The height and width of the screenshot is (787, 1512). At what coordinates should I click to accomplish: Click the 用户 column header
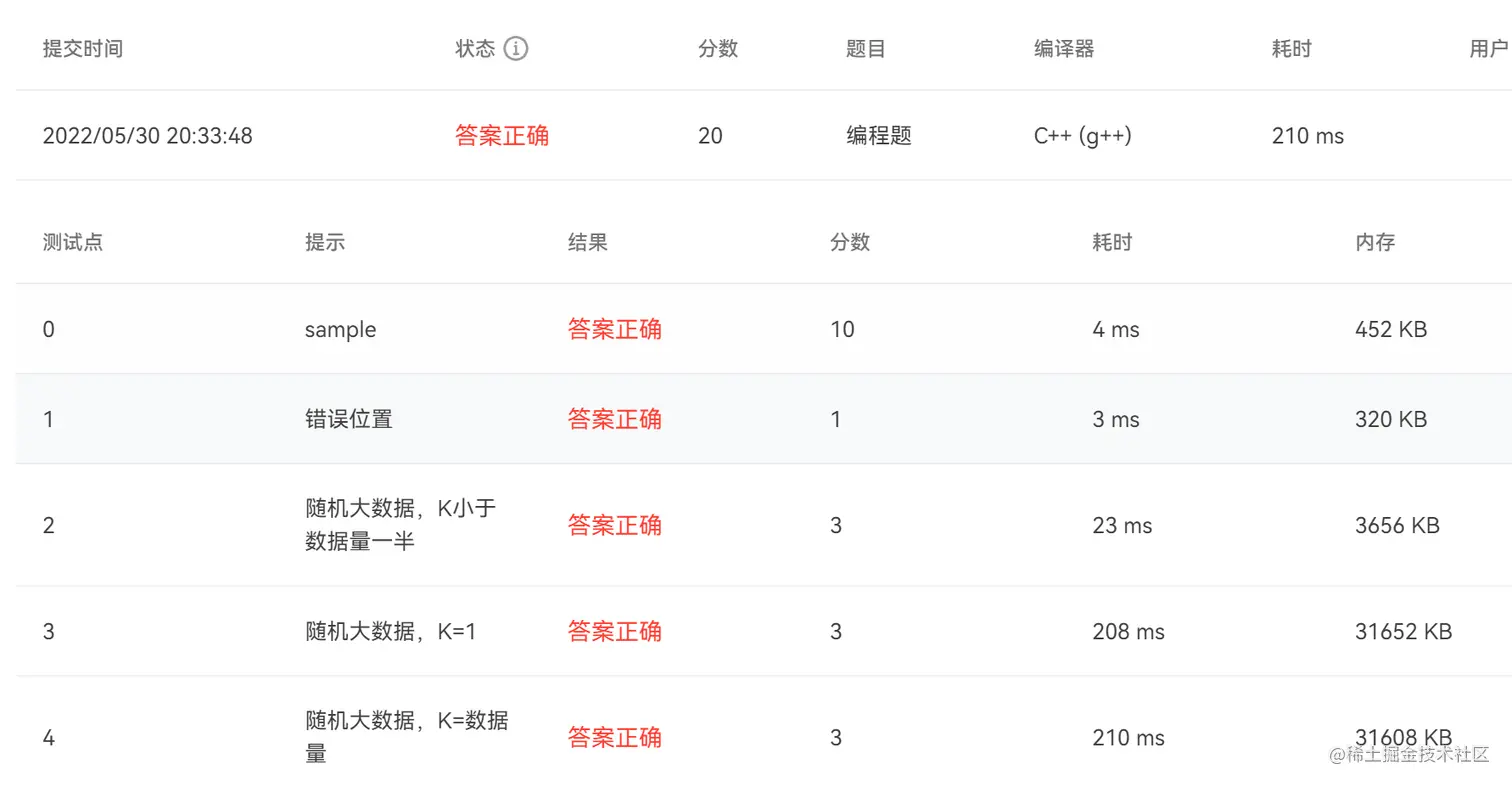[1489, 49]
